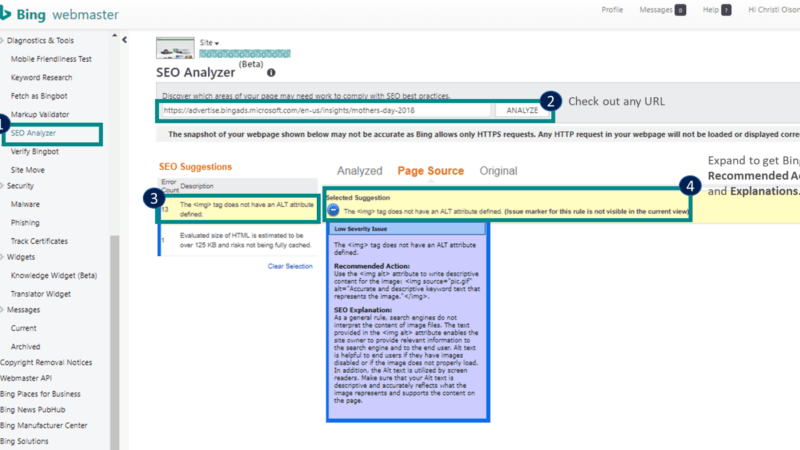Viewport: 800px width, 450px height.
Task: Open Help in top bar
Action: (x=710, y=10)
